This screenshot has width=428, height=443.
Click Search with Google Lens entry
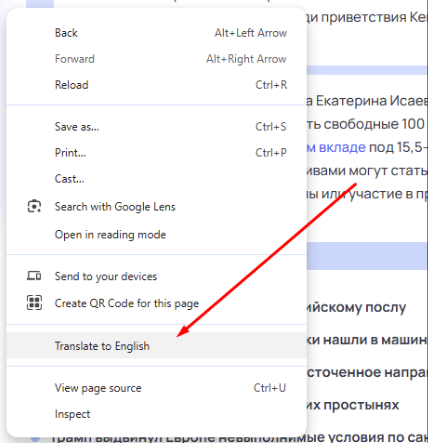coord(156,207)
